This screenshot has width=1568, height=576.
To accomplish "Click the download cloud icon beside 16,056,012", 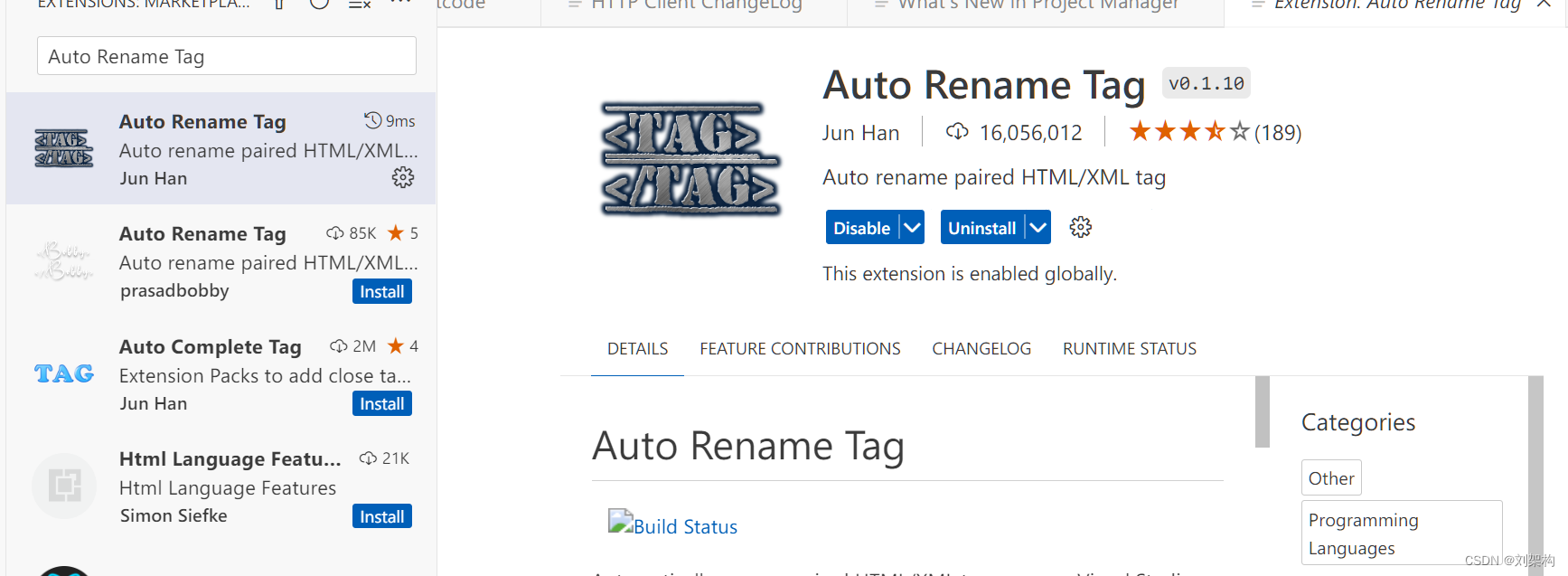I will click(957, 132).
